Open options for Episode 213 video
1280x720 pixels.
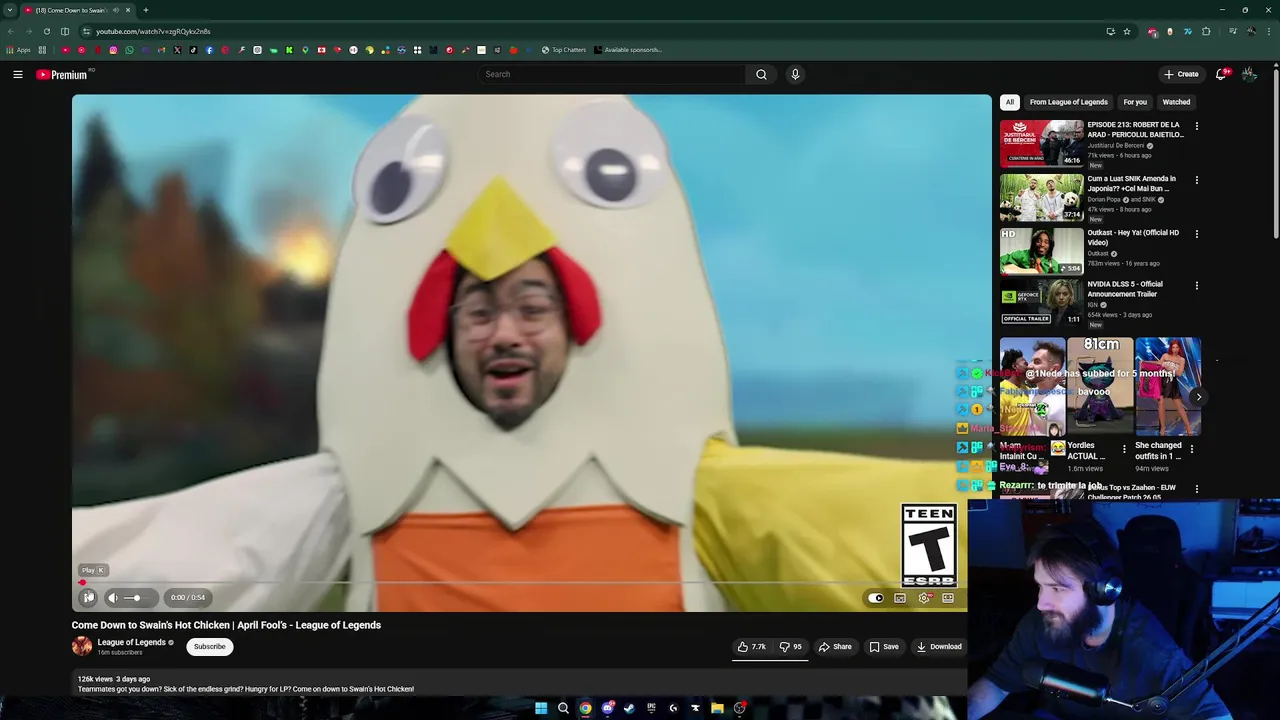click(1197, 126)
